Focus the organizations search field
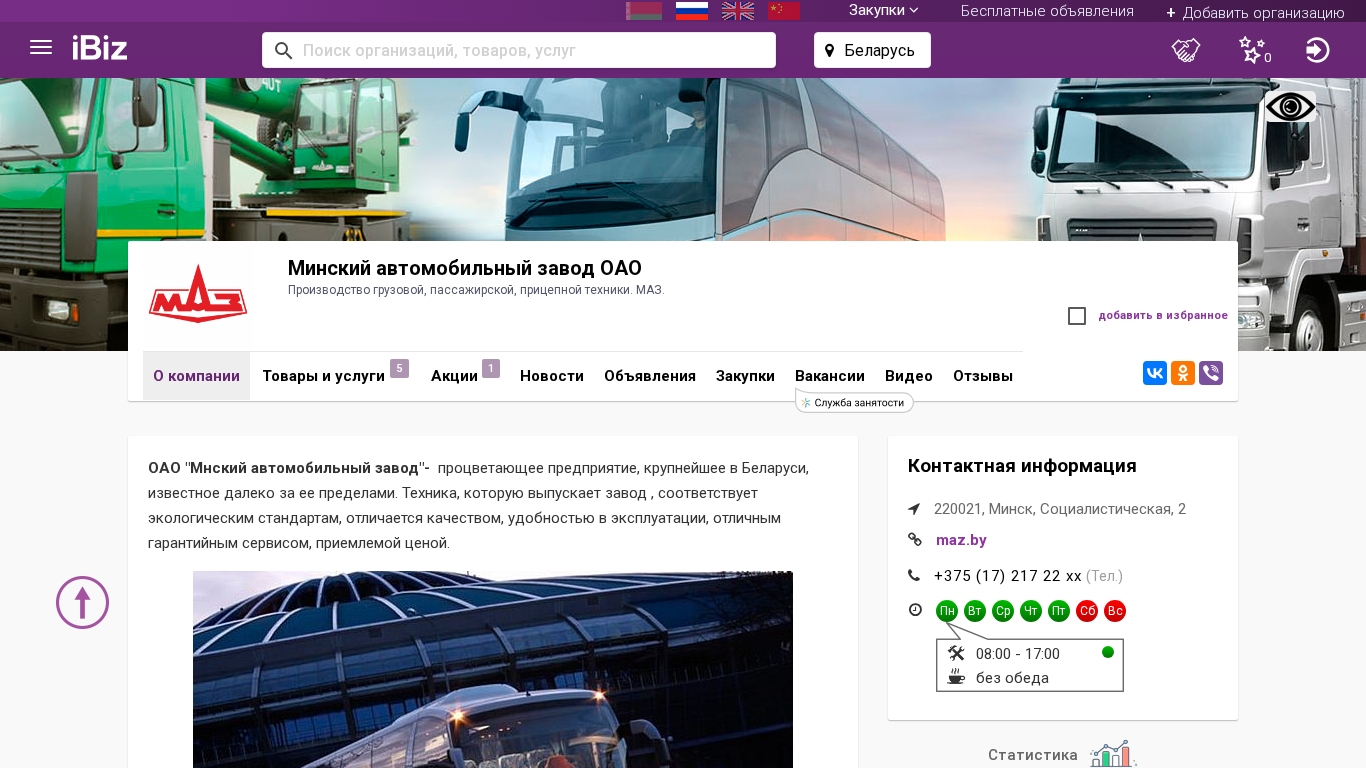The width and height of the screenshot is (1366, 768). pos(519,50)
